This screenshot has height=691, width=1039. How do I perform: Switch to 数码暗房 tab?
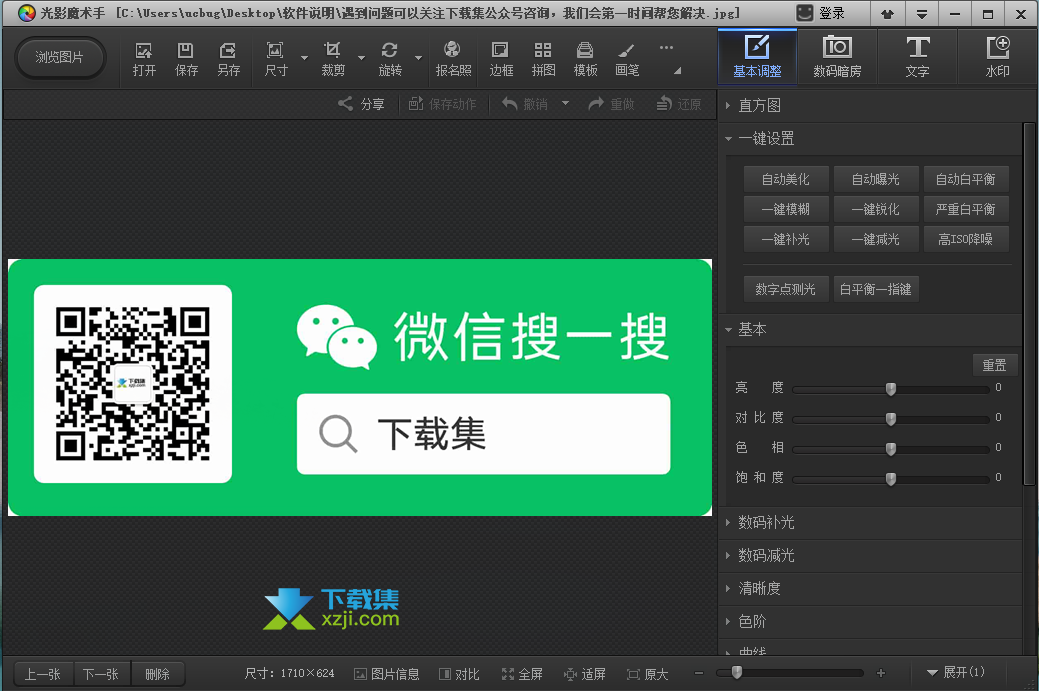pos(838,57)
